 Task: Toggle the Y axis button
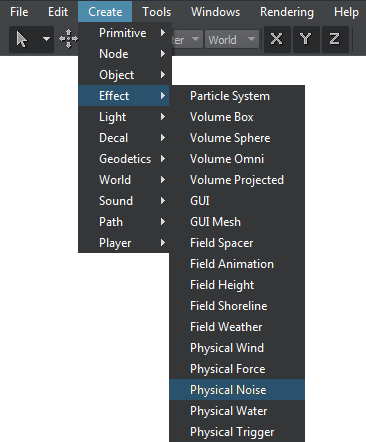[x=306, y=39]
